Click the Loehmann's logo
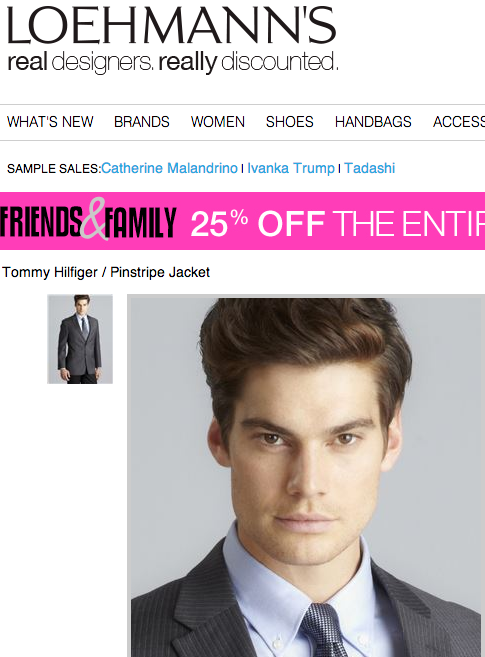The image size is (485, 657). tap(172, 25)
